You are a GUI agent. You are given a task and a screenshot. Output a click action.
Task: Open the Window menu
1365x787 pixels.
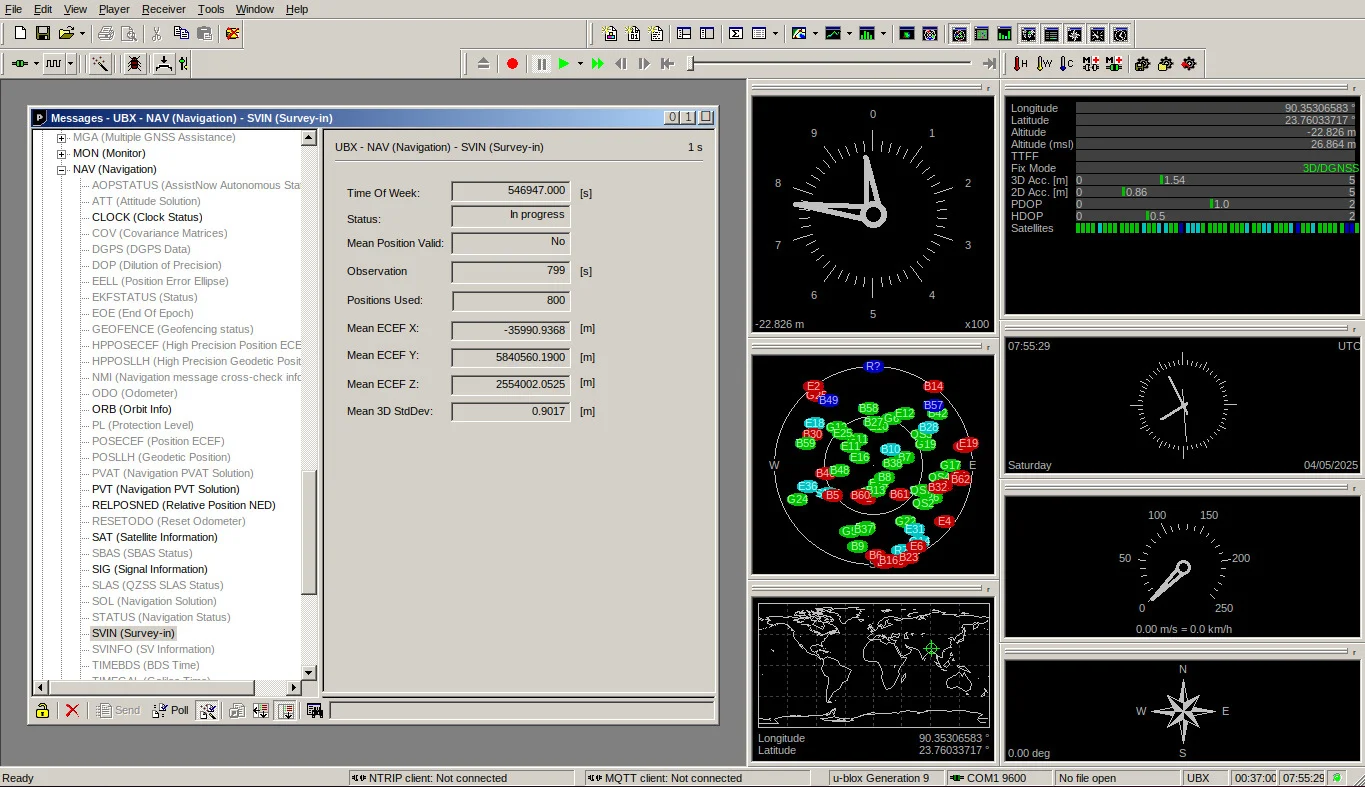(x=255, y=9)
